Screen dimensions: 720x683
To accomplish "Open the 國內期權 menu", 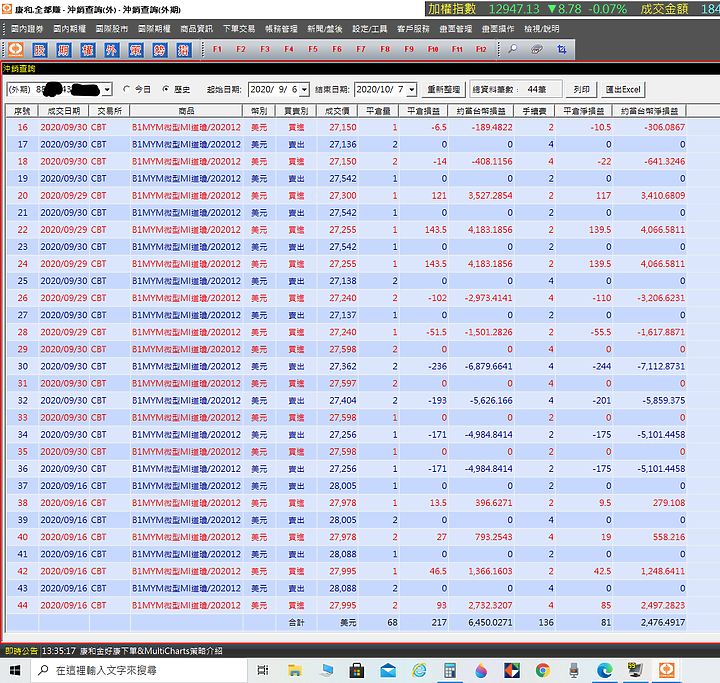I will click(x=69, y=29).
